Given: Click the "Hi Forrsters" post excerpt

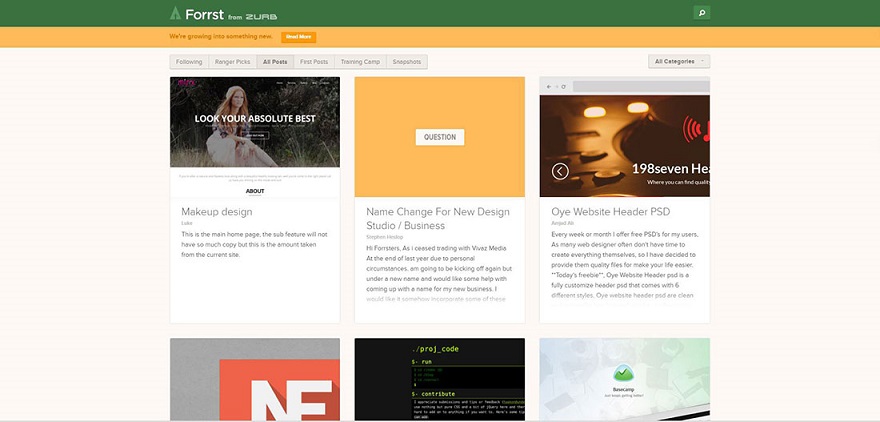Looking at the screenshot, I should pyautogui.click(x=439, y=274).
